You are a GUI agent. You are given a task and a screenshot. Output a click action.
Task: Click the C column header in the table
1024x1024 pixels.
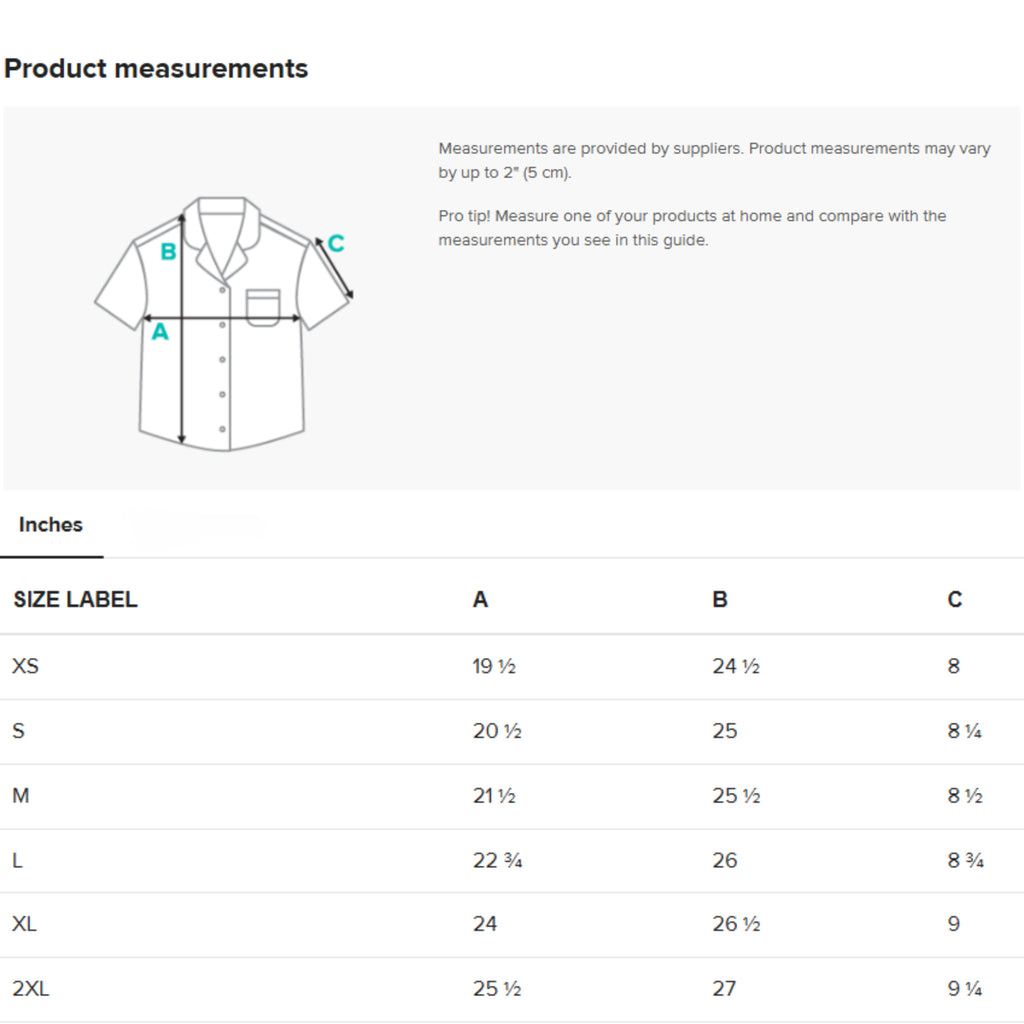point(955,600)
